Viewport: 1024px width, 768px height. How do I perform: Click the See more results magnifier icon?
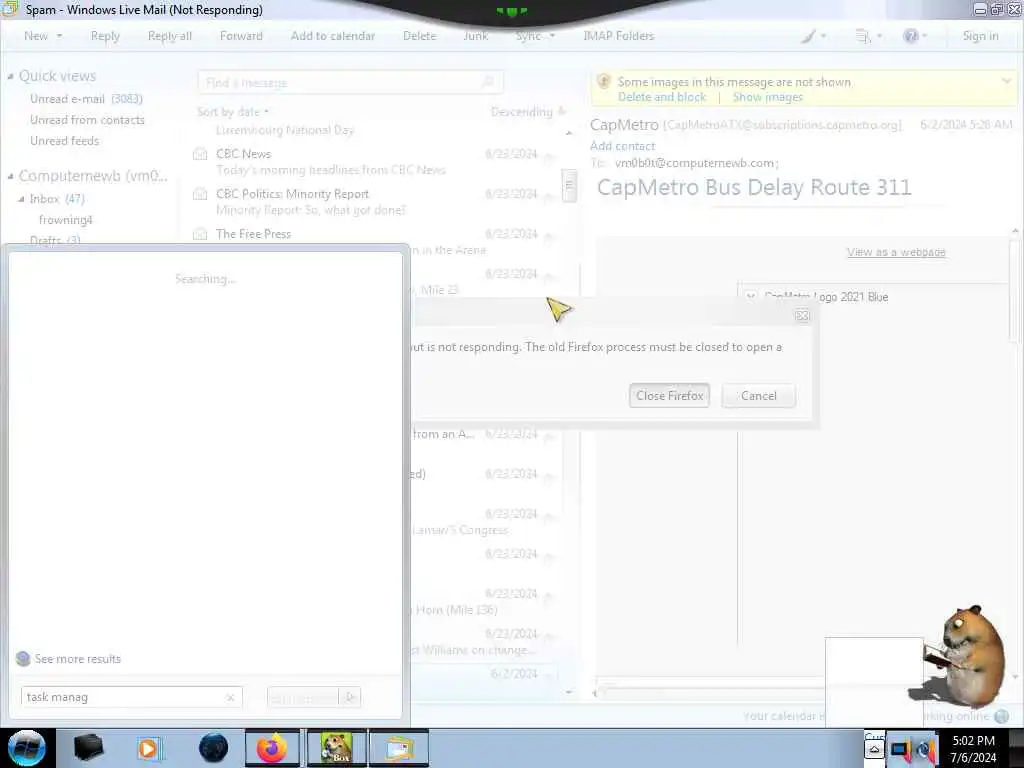click(23, 659)
